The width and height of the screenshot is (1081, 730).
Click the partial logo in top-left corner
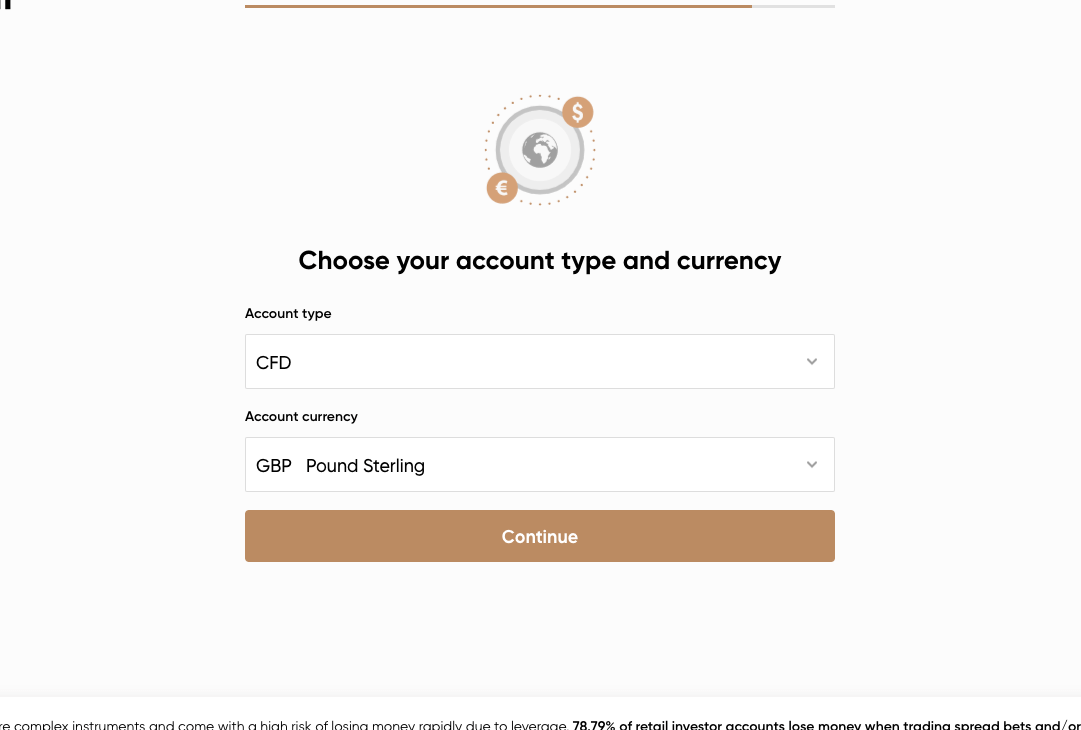[6, 4]
